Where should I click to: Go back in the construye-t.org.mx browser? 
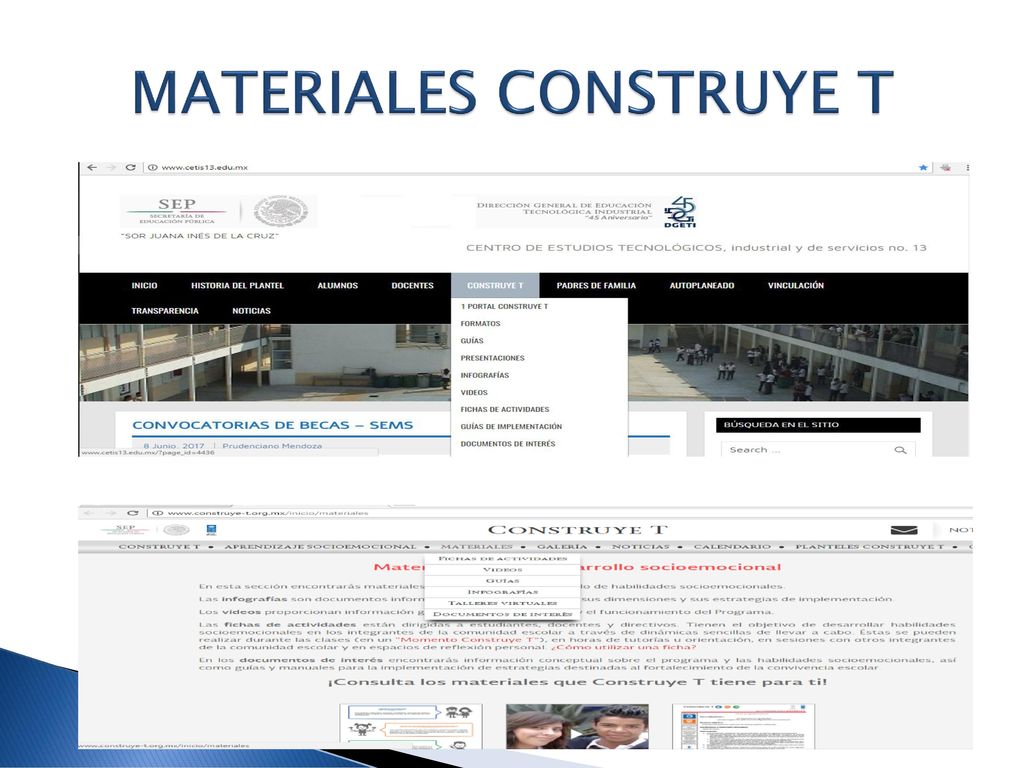pyautogui.click(x=89, y=513)
